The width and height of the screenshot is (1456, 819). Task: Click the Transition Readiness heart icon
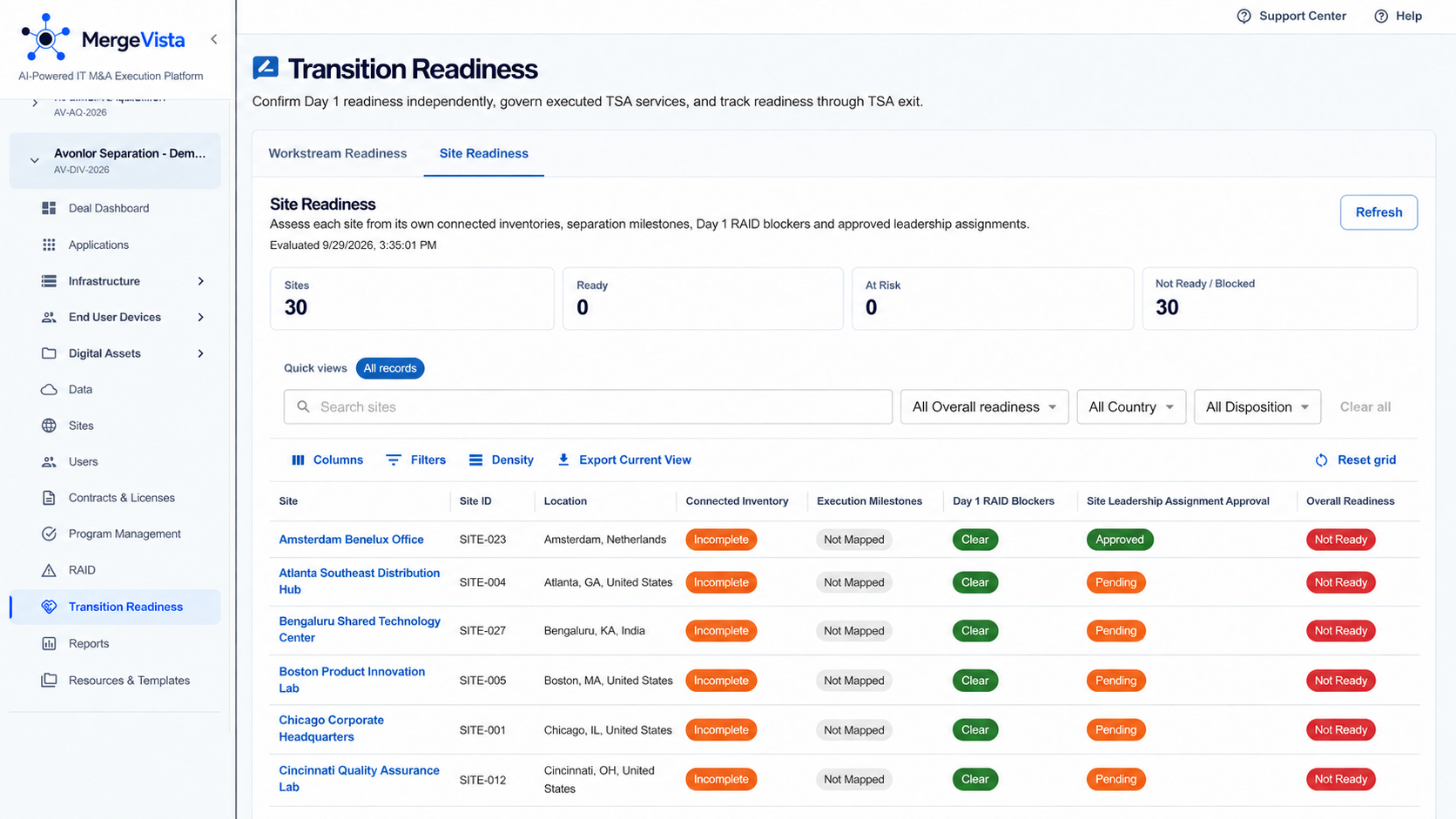pos(49,607)
